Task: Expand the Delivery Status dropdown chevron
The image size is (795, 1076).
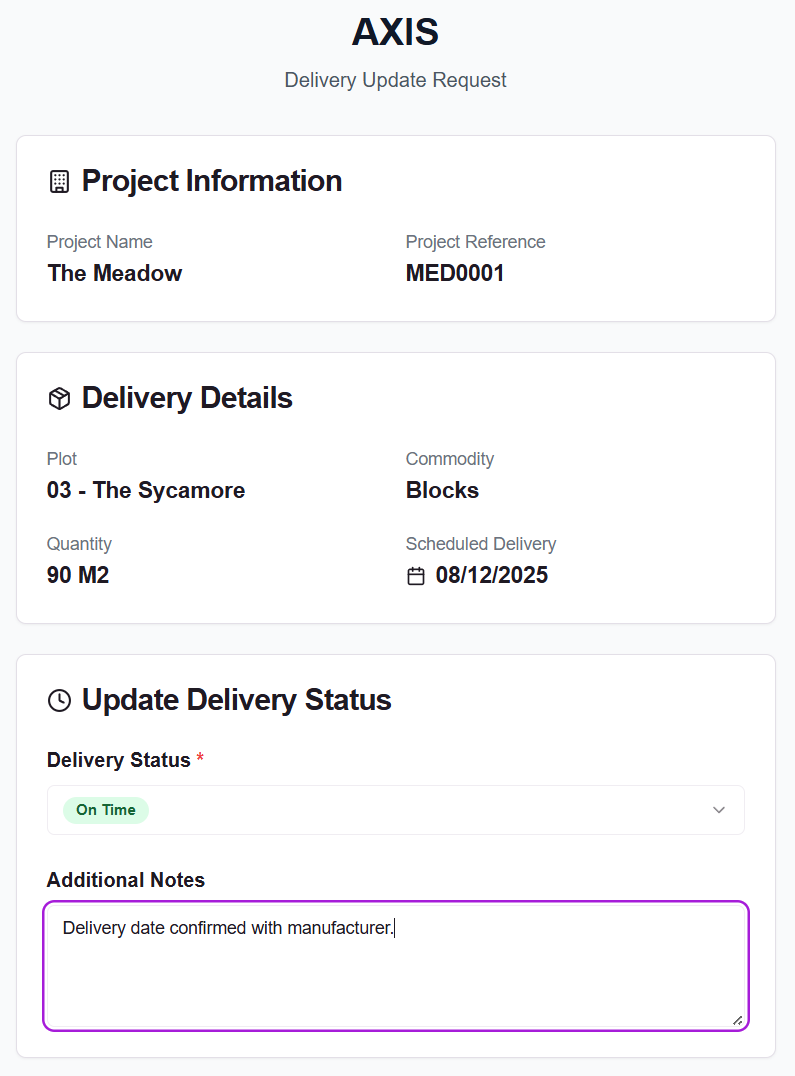Action: pyautogui.click(x=718, y=810)
